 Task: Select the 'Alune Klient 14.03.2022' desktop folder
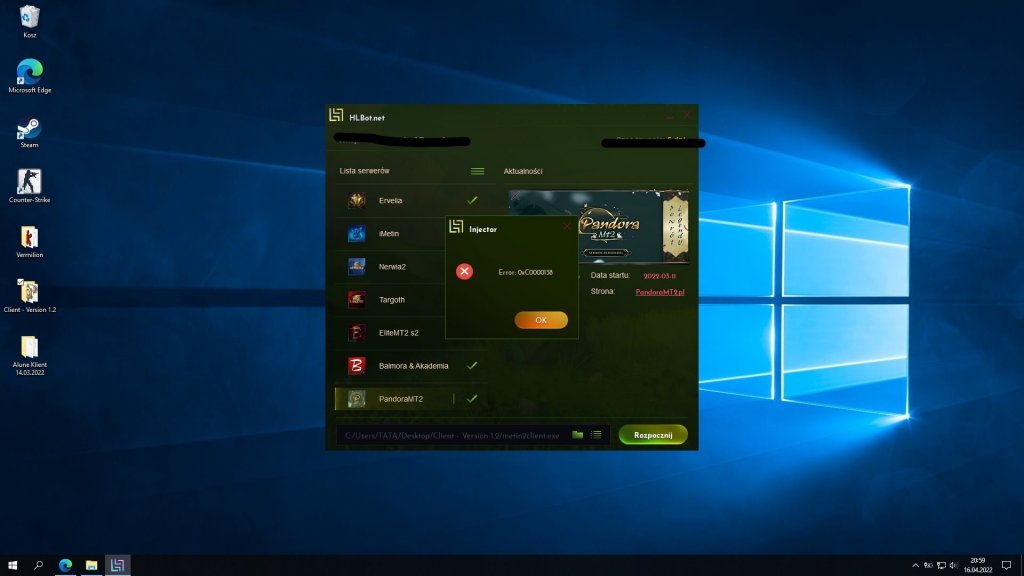[x=29, y=355]
